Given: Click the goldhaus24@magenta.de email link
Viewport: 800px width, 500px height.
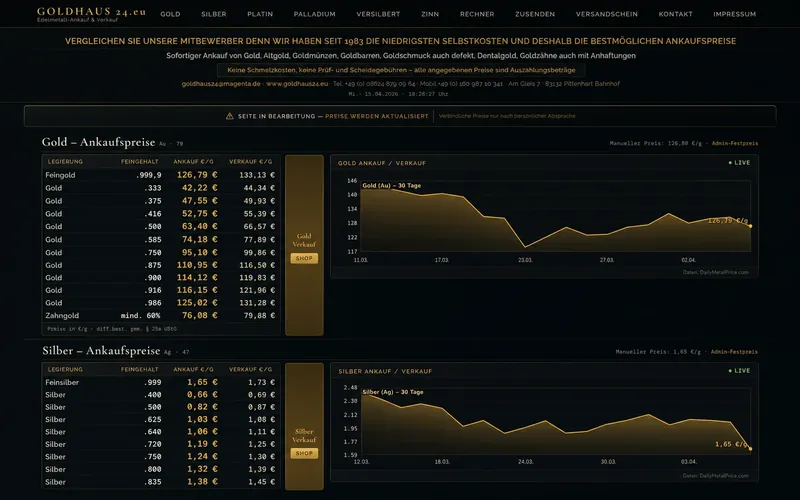Looking at the screenshot, I should pyautogui.click(x=221, y=84).
